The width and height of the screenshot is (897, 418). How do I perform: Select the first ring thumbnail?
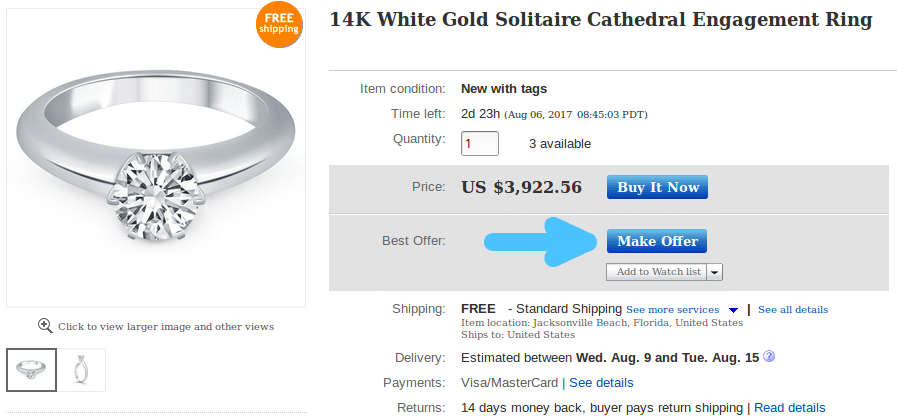(x=32, y=370)
